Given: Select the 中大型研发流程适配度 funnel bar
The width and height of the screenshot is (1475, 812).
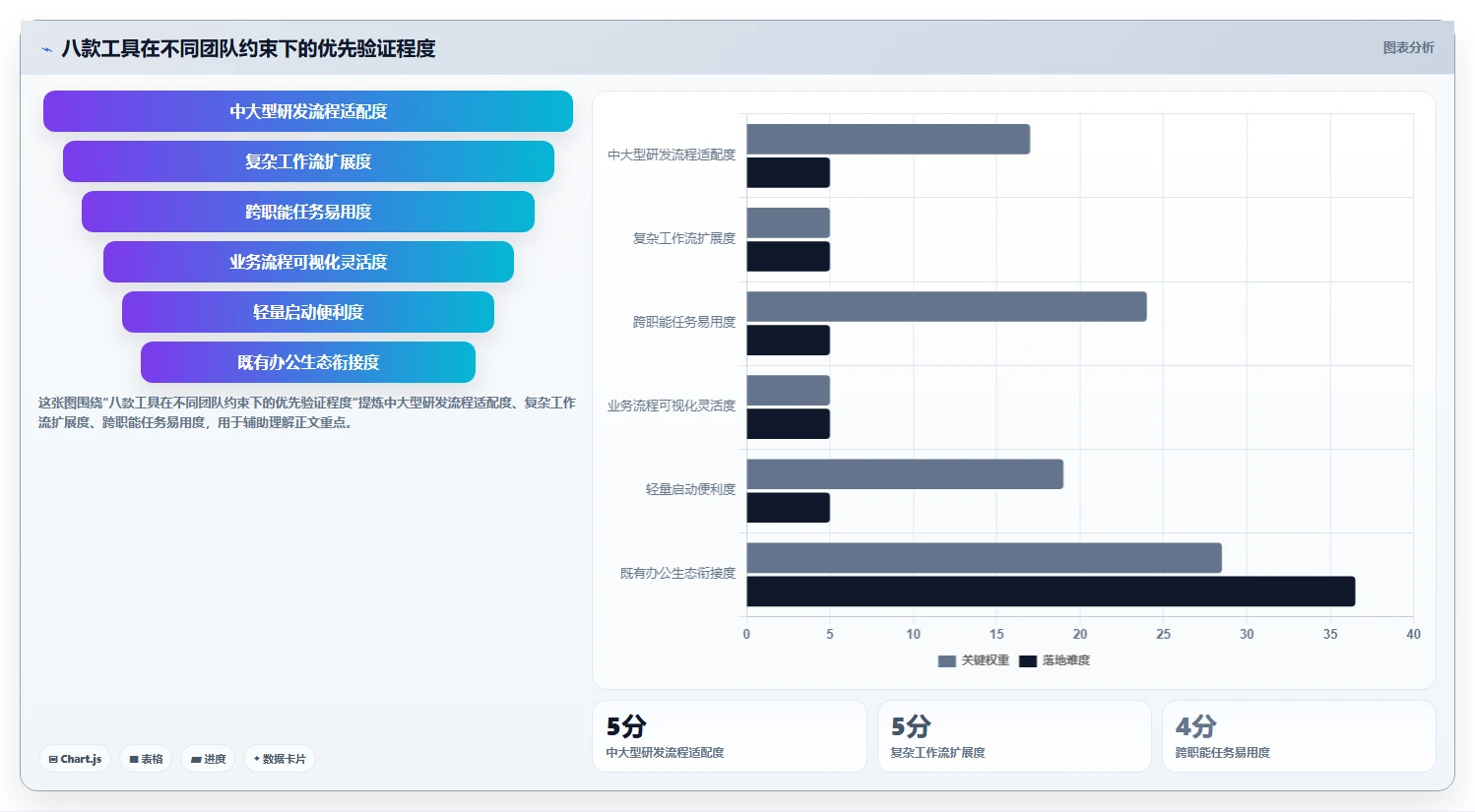Looking at the screenshot, I should click(308, 111).
